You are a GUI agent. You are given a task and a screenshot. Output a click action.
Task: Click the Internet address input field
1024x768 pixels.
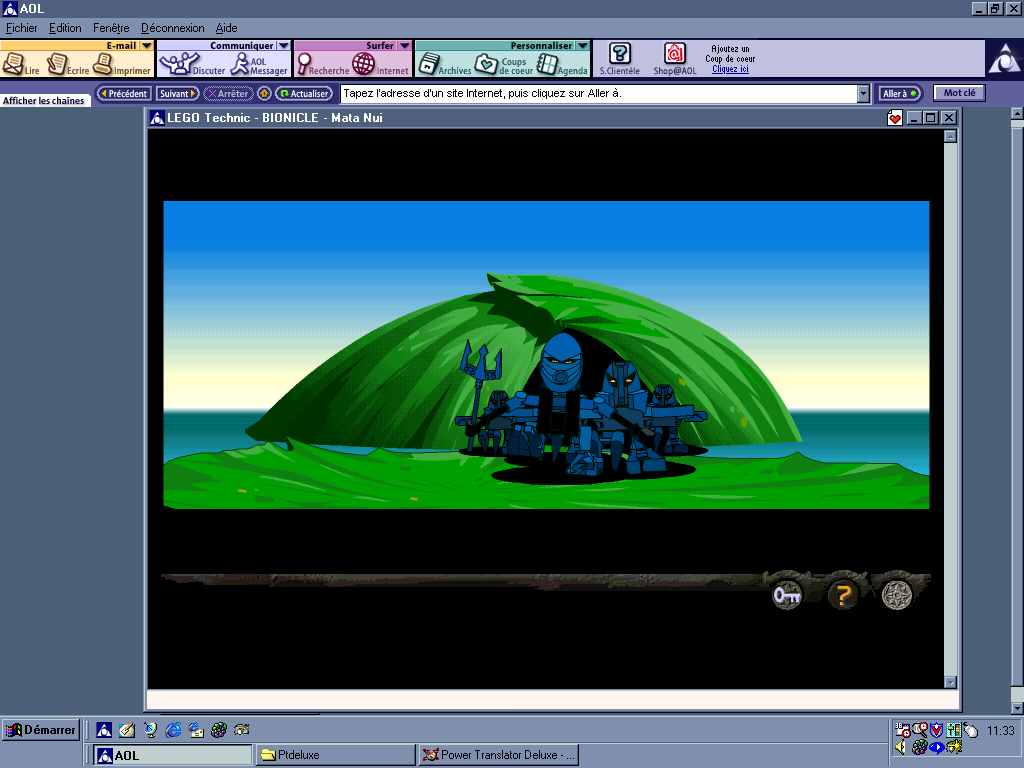[x=599, y=93]
